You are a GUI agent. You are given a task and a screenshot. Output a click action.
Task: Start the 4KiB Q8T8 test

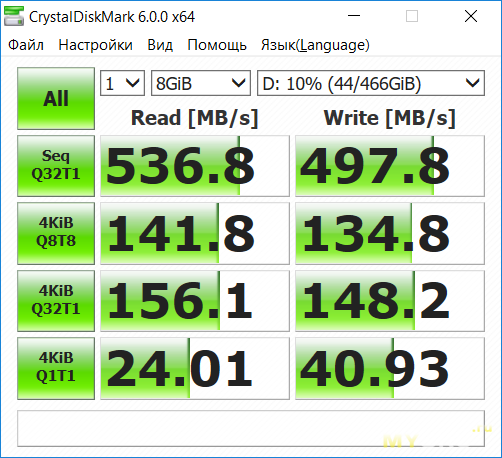[x=56, y=233]
